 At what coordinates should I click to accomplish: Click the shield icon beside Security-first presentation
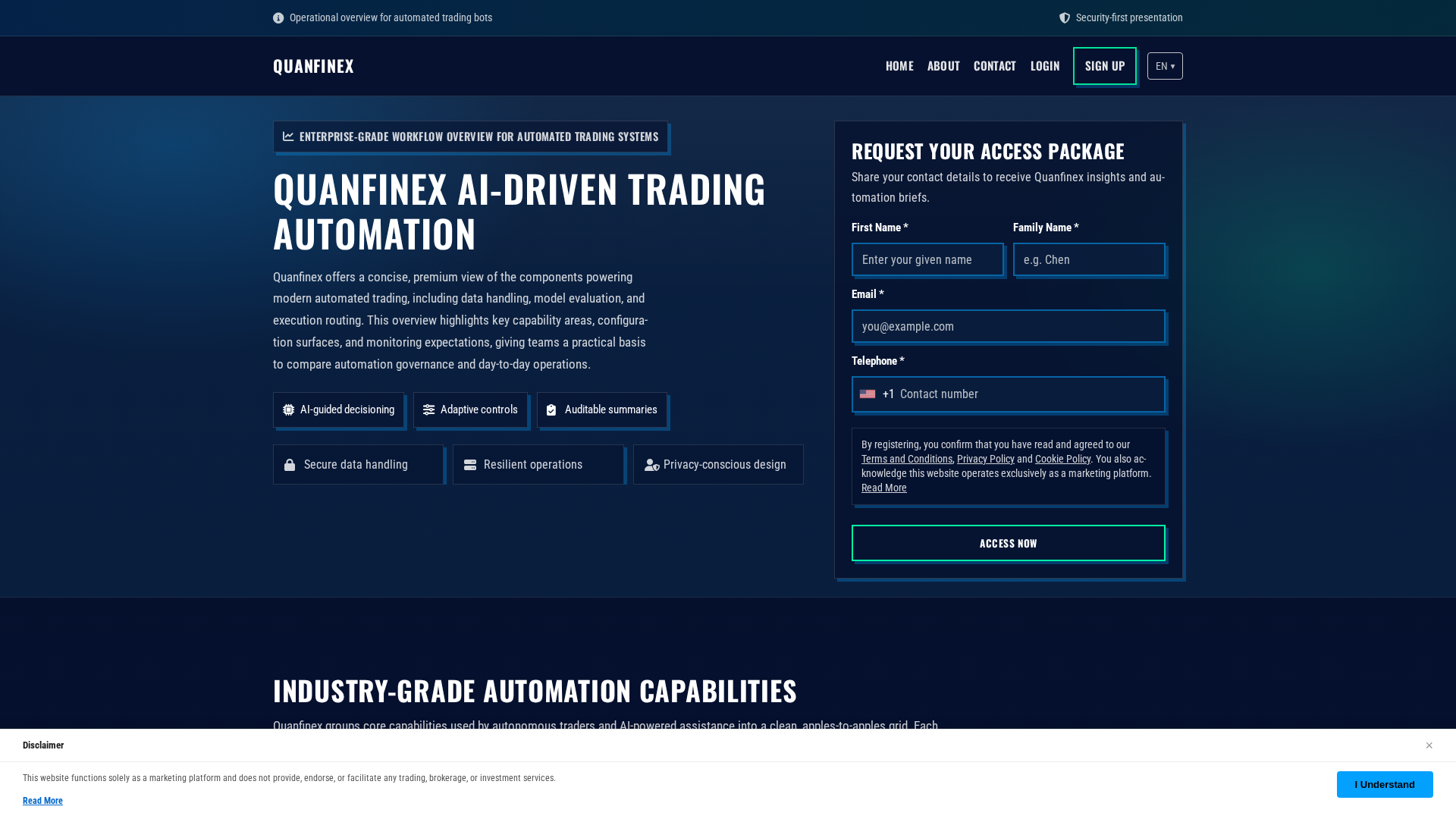(1065, 18)
